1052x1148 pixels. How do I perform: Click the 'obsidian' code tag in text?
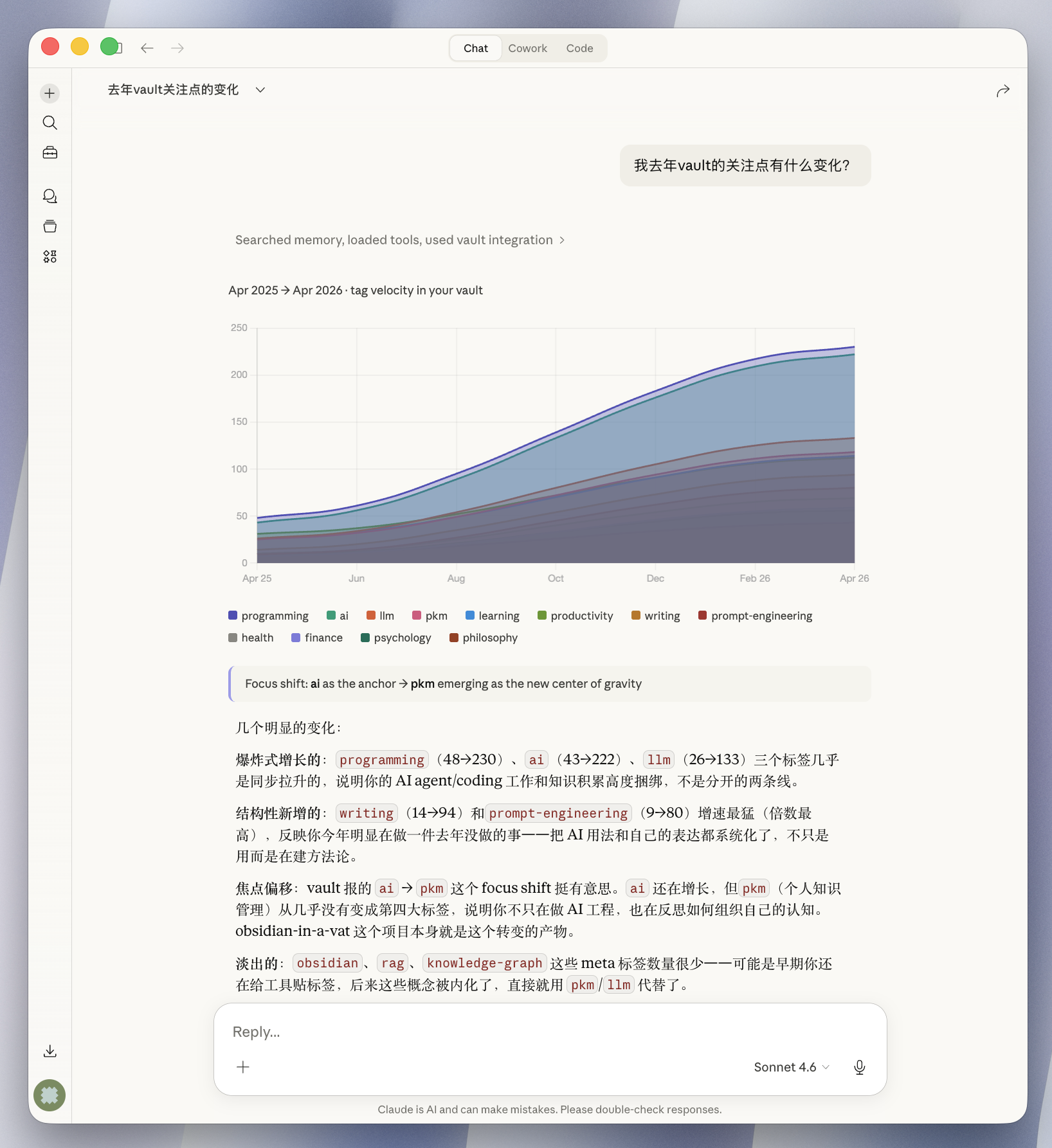[x=327, y=963]
